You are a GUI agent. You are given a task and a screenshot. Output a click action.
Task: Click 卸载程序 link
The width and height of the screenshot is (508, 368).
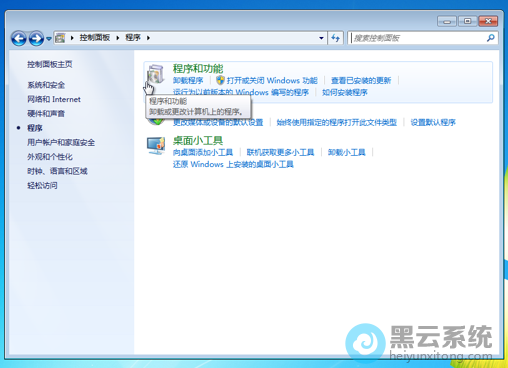(188, 80)
